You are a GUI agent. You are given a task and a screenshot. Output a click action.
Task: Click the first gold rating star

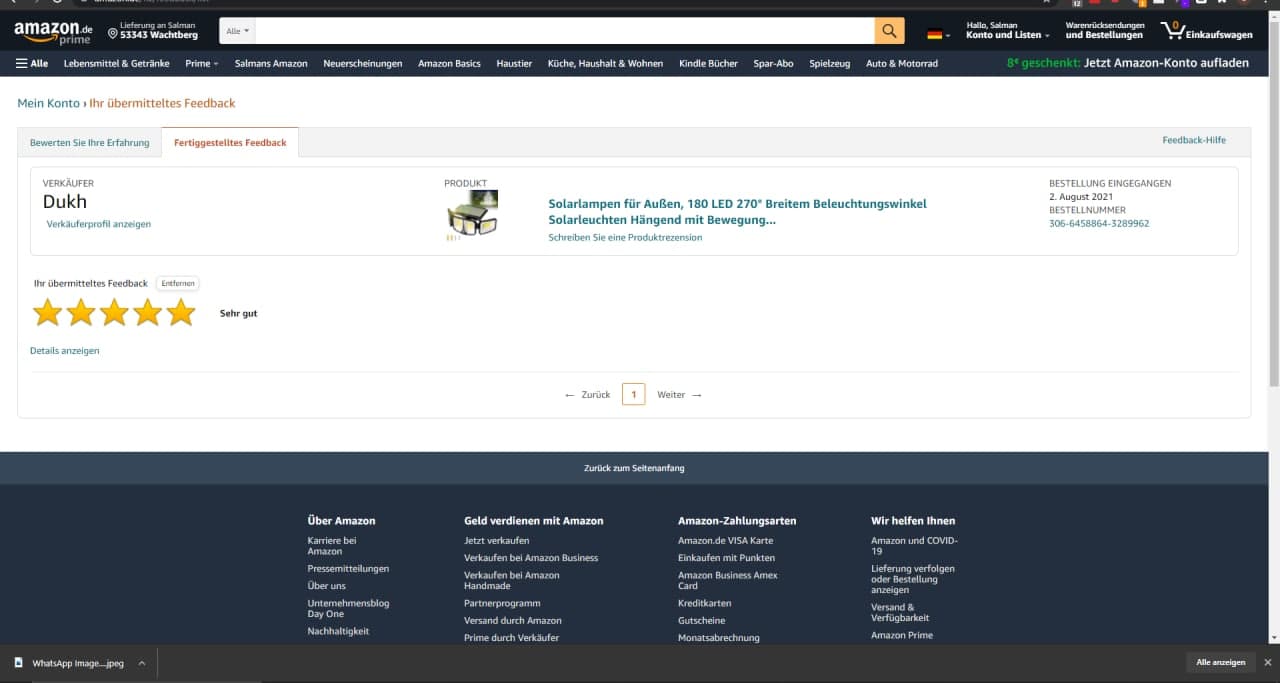tap(47, 313)
